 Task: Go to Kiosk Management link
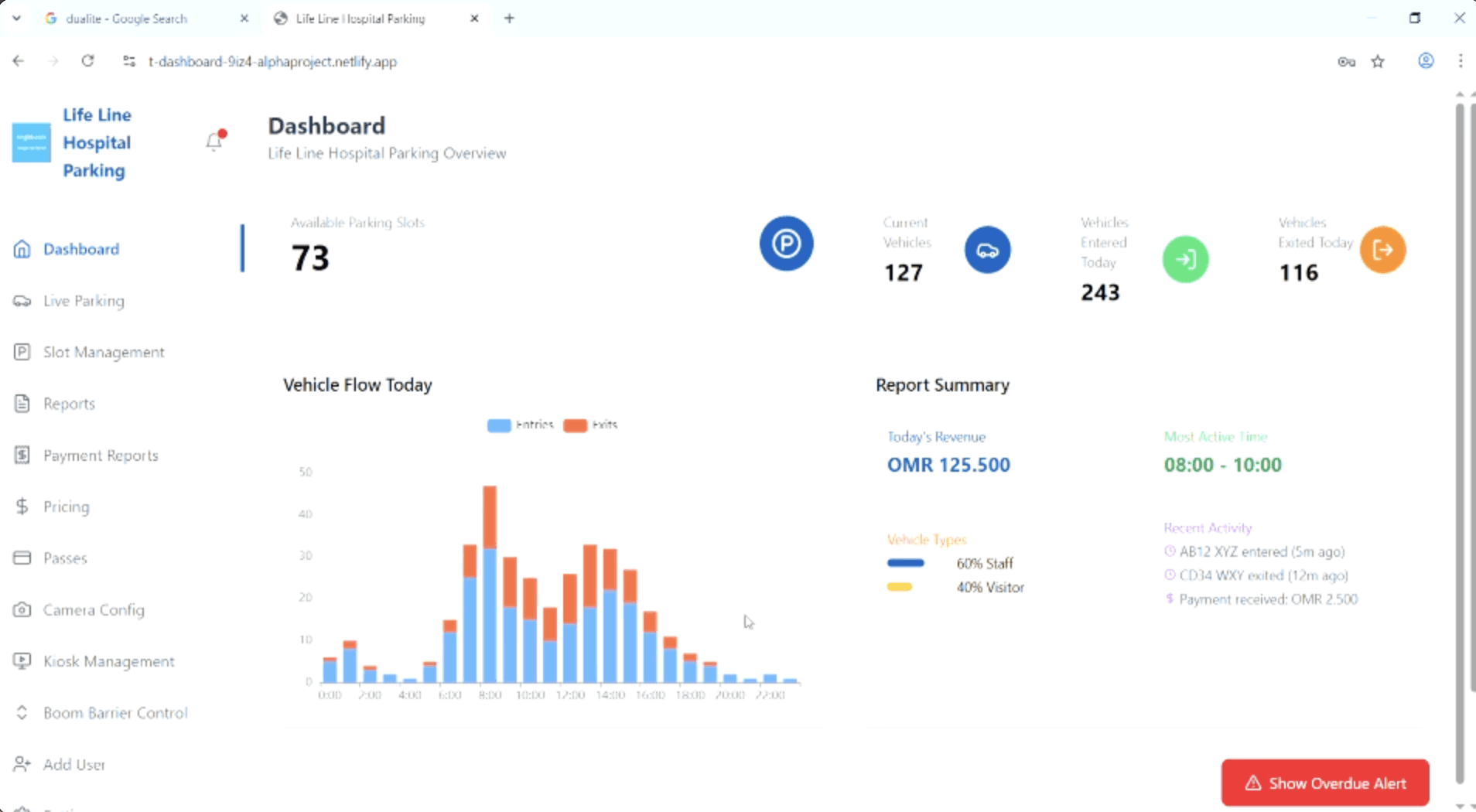109,661
